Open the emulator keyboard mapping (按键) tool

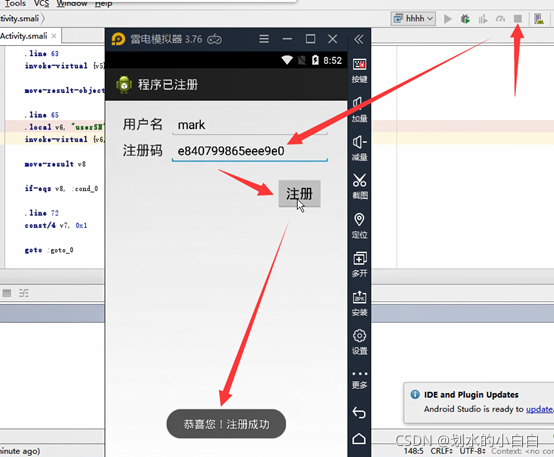[x=359, y=70]
